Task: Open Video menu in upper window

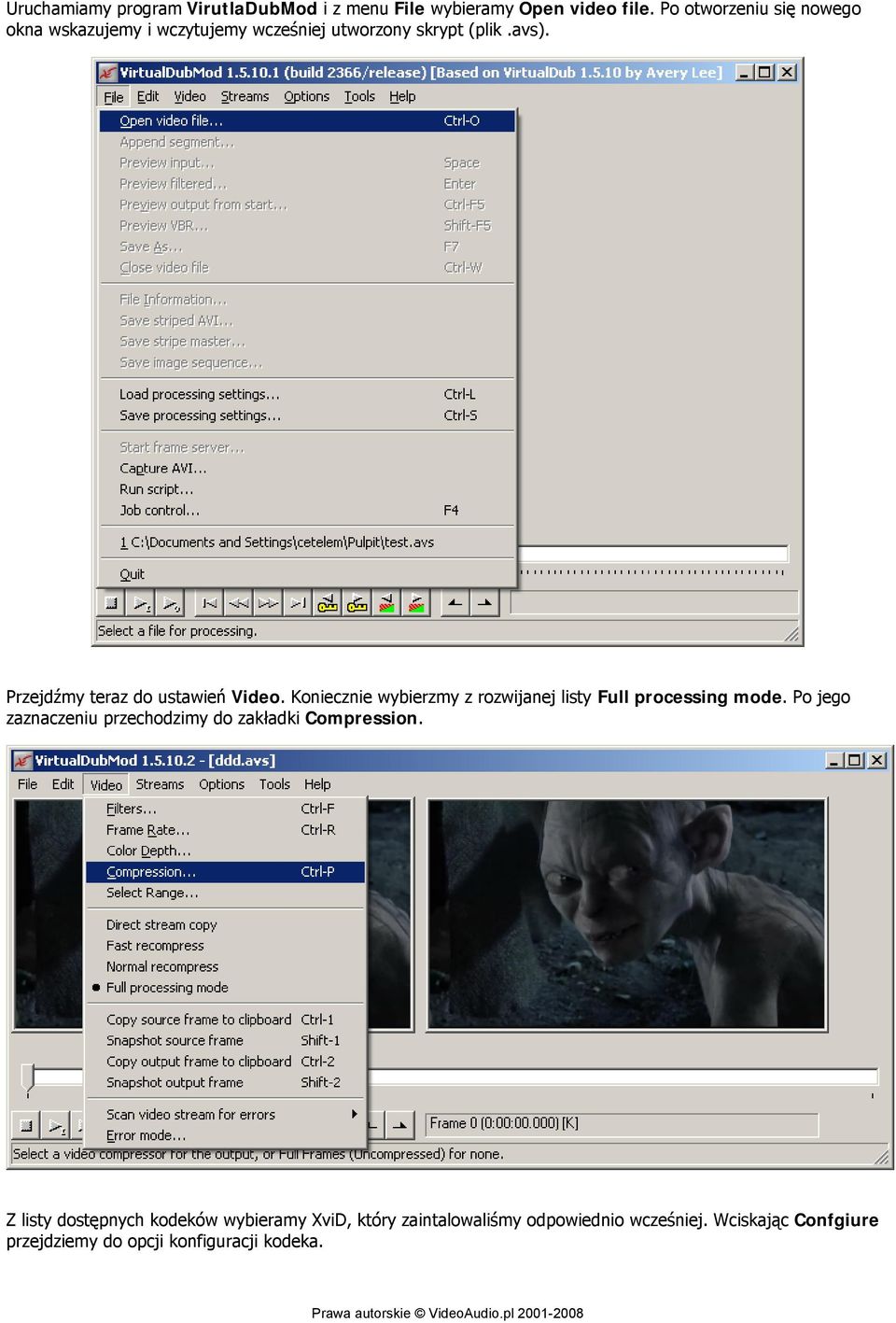Action: coord(189,96)
